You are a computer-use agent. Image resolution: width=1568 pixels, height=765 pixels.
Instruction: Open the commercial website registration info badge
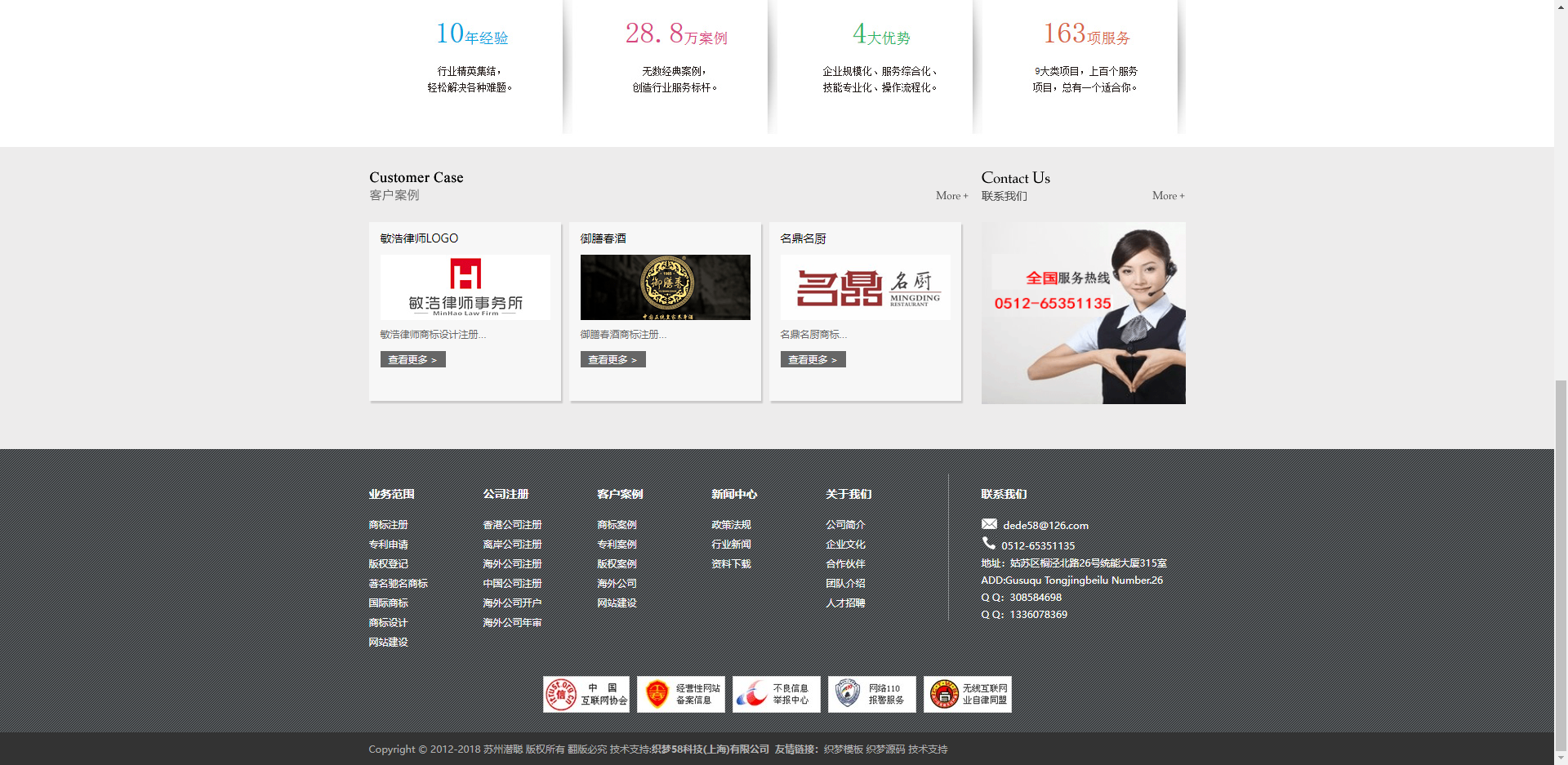point(680,694)
